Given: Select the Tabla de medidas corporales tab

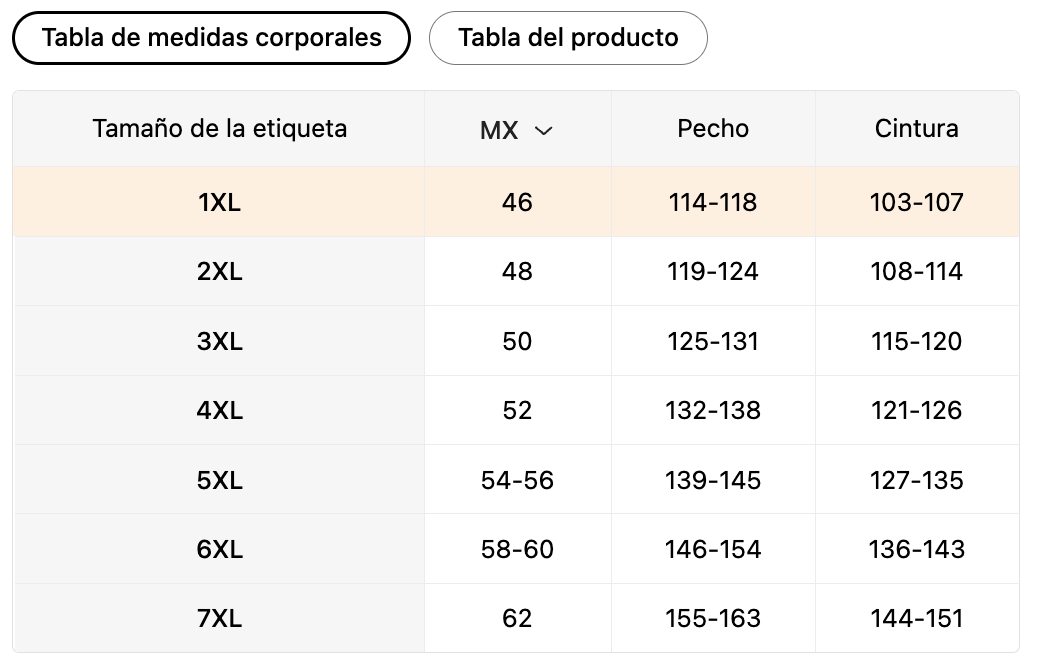Looking at the screenshot, I should pos(211,38).
